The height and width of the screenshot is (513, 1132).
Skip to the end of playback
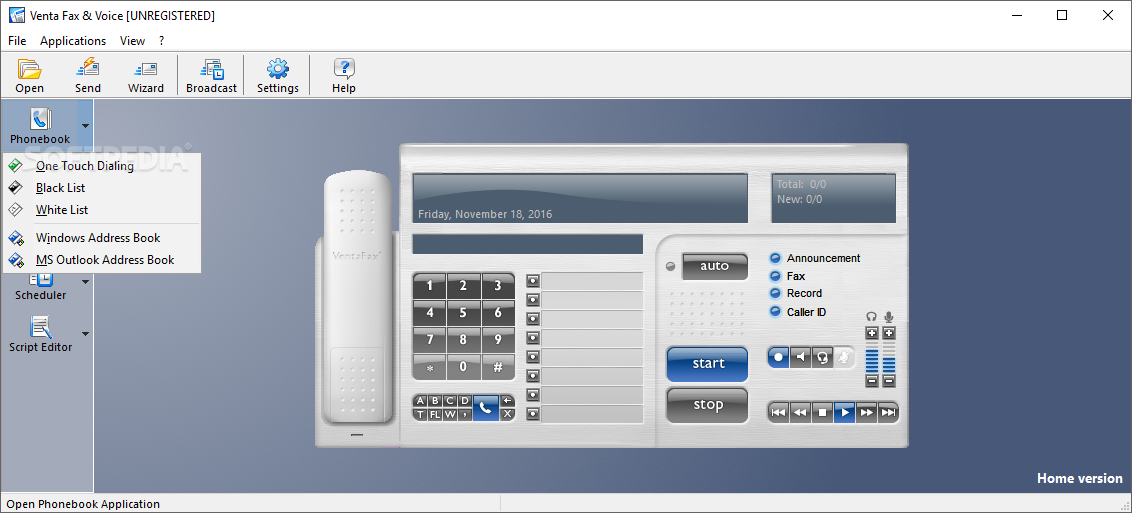coord(889,412)
